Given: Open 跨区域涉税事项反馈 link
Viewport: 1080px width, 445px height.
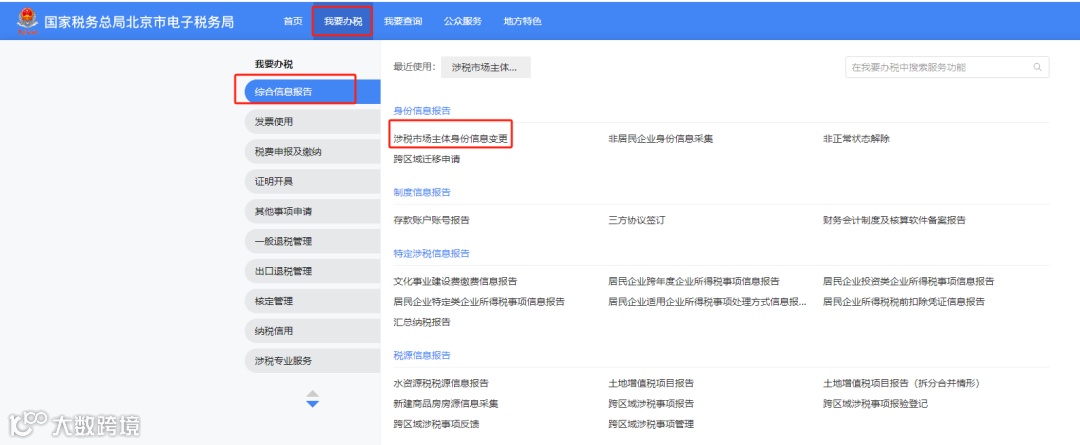Looking at the screenshot, I should (437, 424).
